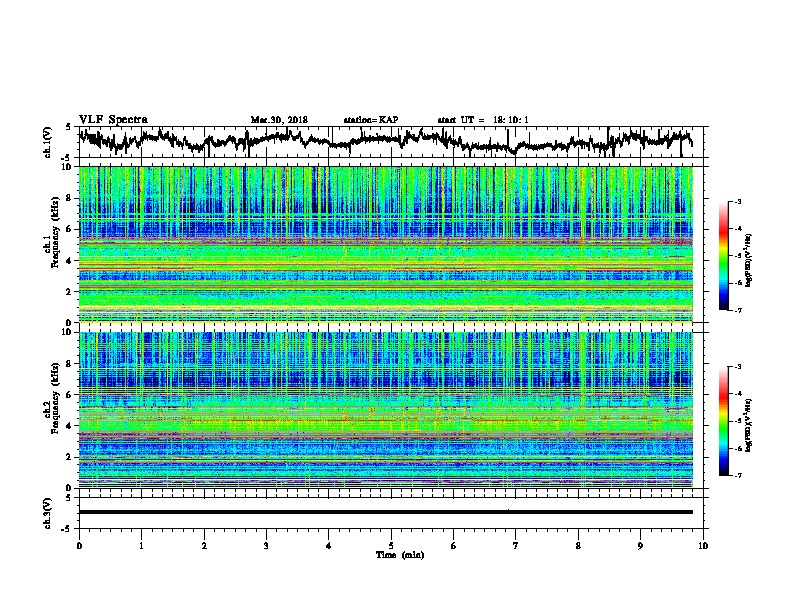Screen dimensions: 792x612
Task: Click time axis tick label "1"
Action: pyautogui.click(x=141, y=545)
